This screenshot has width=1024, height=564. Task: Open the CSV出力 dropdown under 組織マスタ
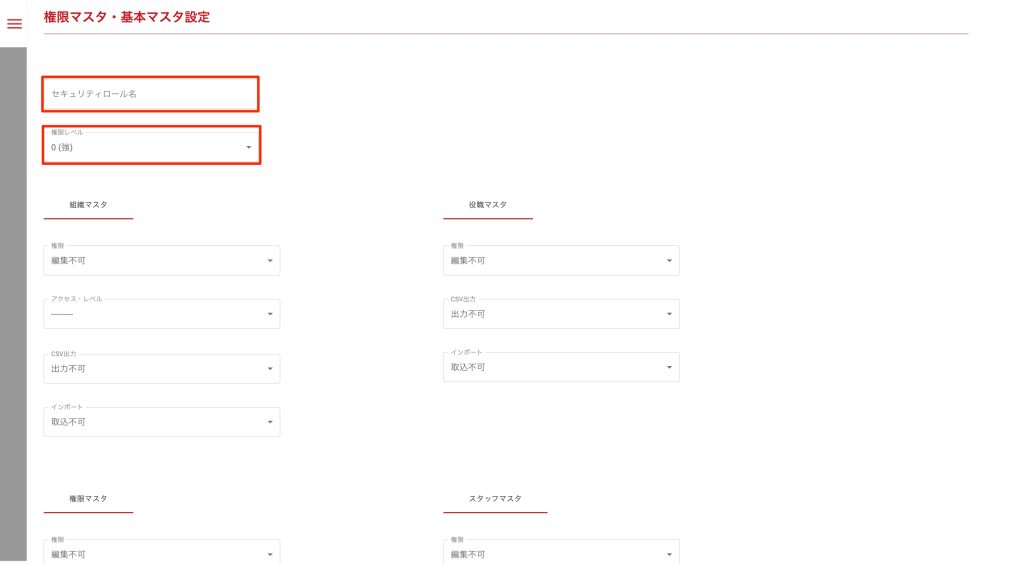pos(161,368)
